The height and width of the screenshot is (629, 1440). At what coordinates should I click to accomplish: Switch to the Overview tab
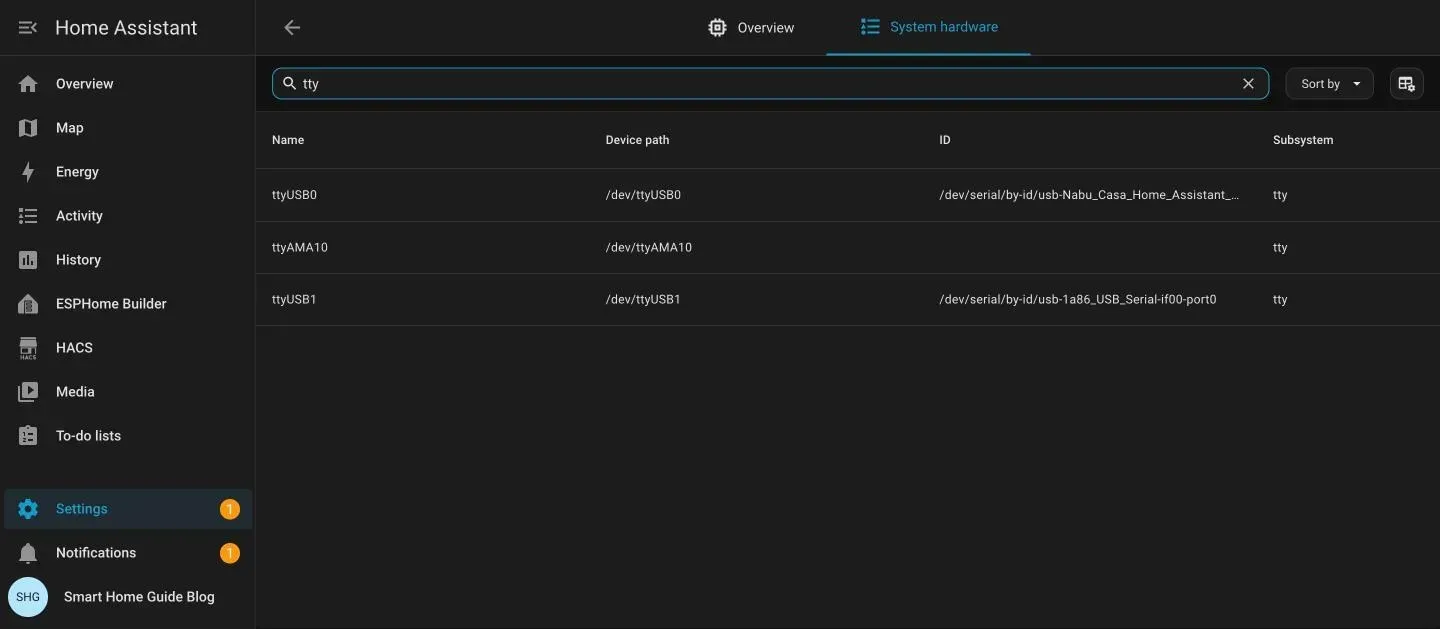point(751,28)
